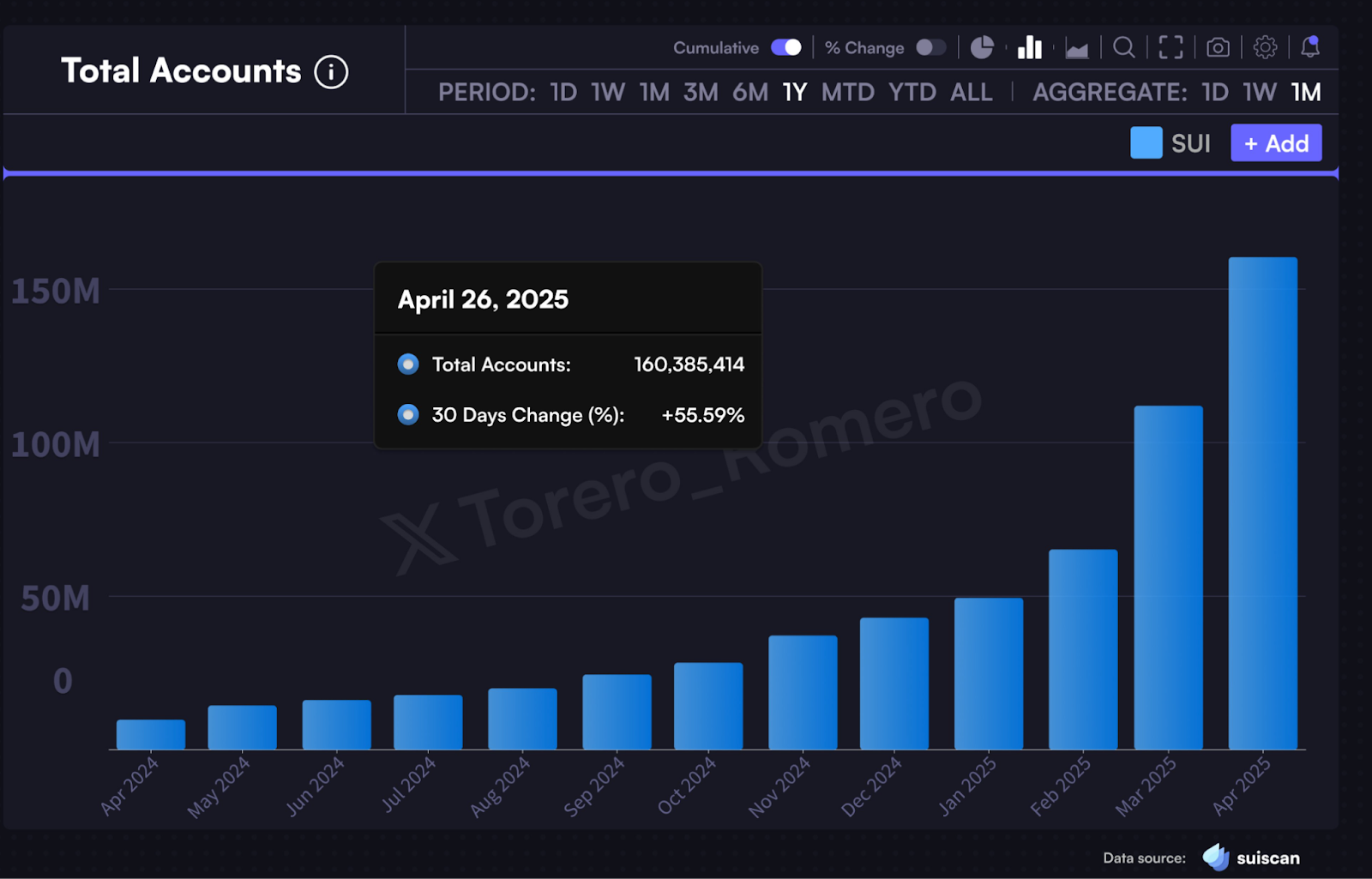This screenshot has height=879, width=1372.
Task: Click the 160,385,414 tooltip value
Action: pos(689,364)
